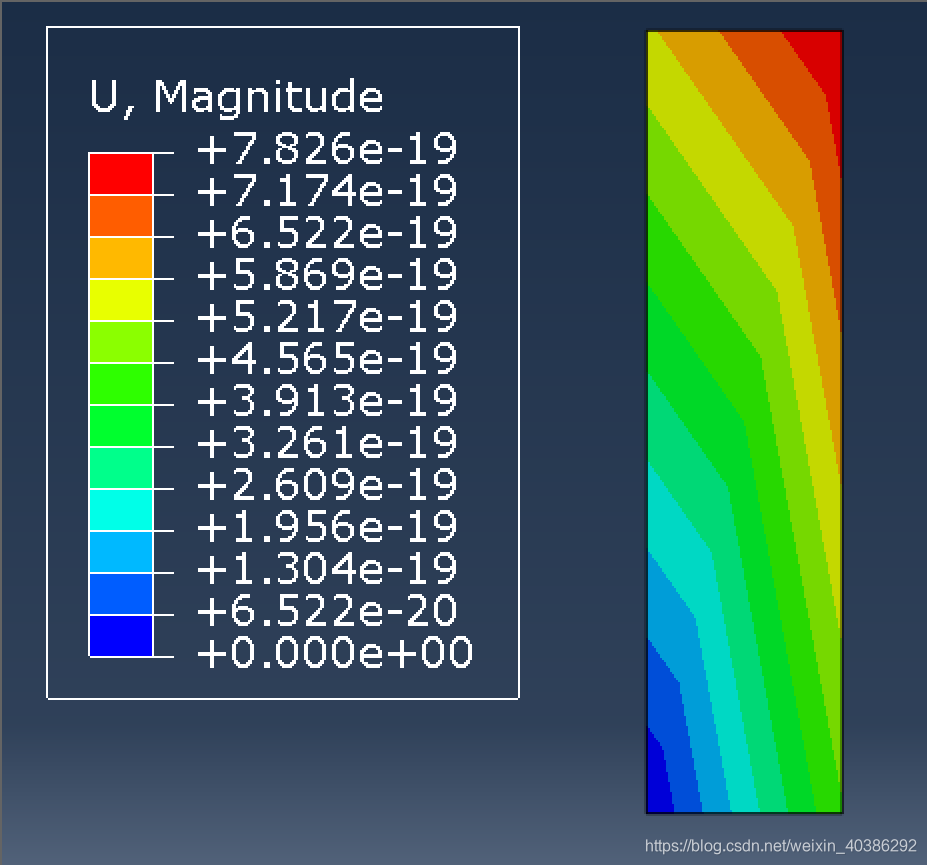This screenshot has height=865, width=927.
Task: Select the maximum value label +7.826e-19
Action: coord(327,149)
